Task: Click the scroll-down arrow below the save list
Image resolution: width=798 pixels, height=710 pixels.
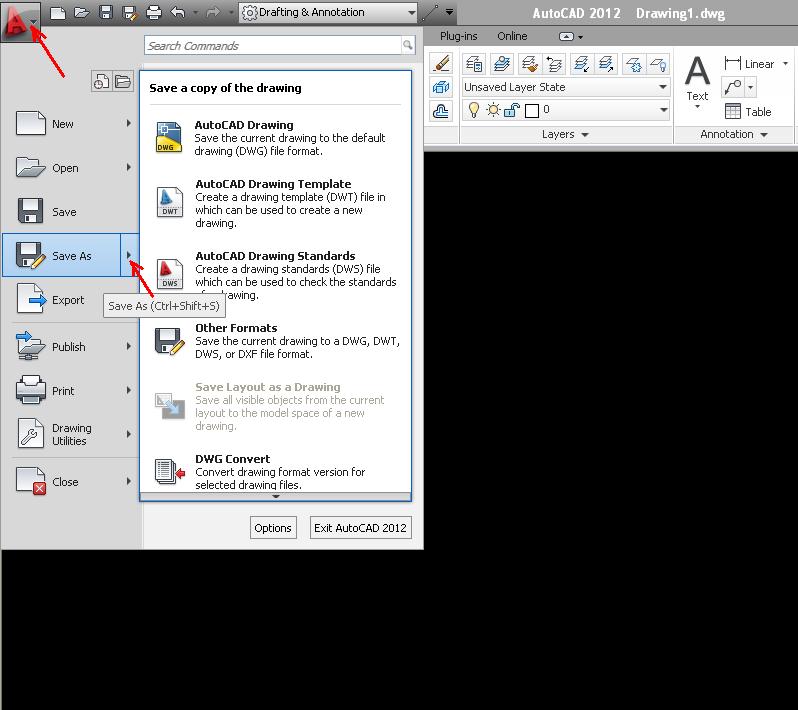Action: tap(275, 496)
